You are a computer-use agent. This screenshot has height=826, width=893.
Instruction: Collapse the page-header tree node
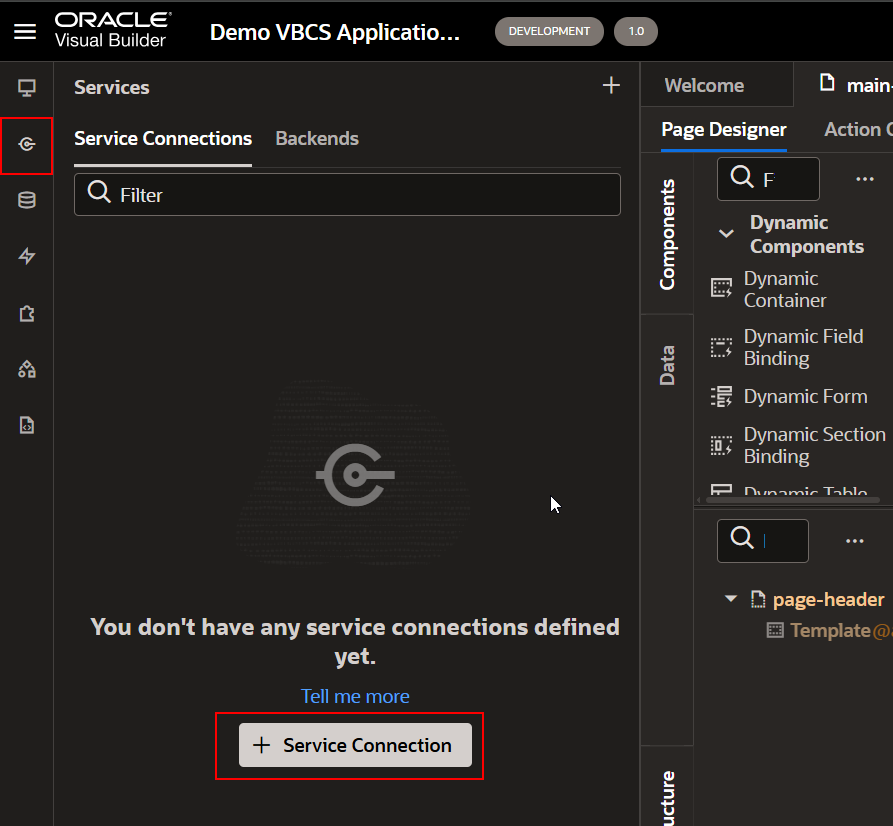731,599
